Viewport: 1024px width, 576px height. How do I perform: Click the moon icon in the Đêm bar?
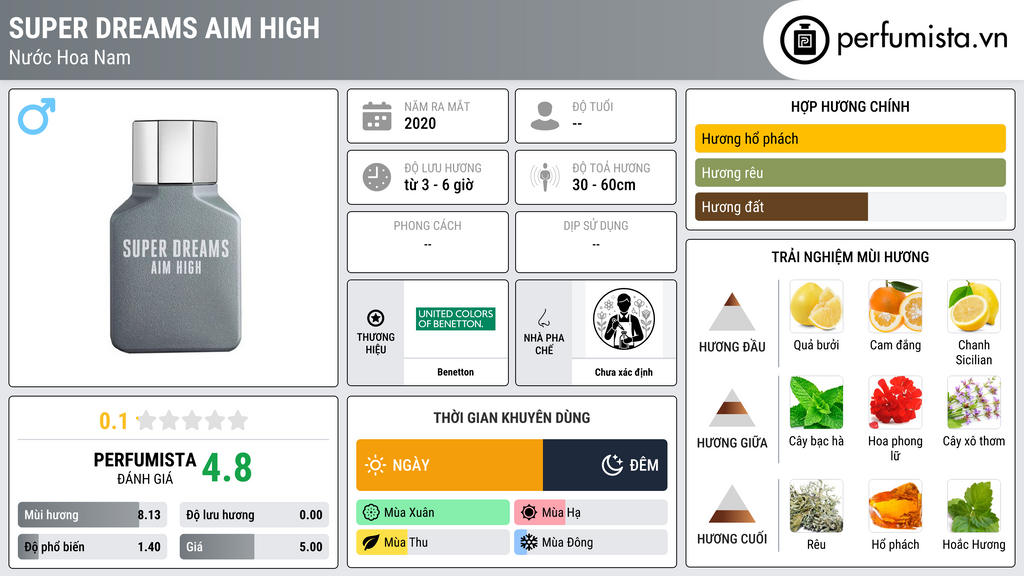612,465
